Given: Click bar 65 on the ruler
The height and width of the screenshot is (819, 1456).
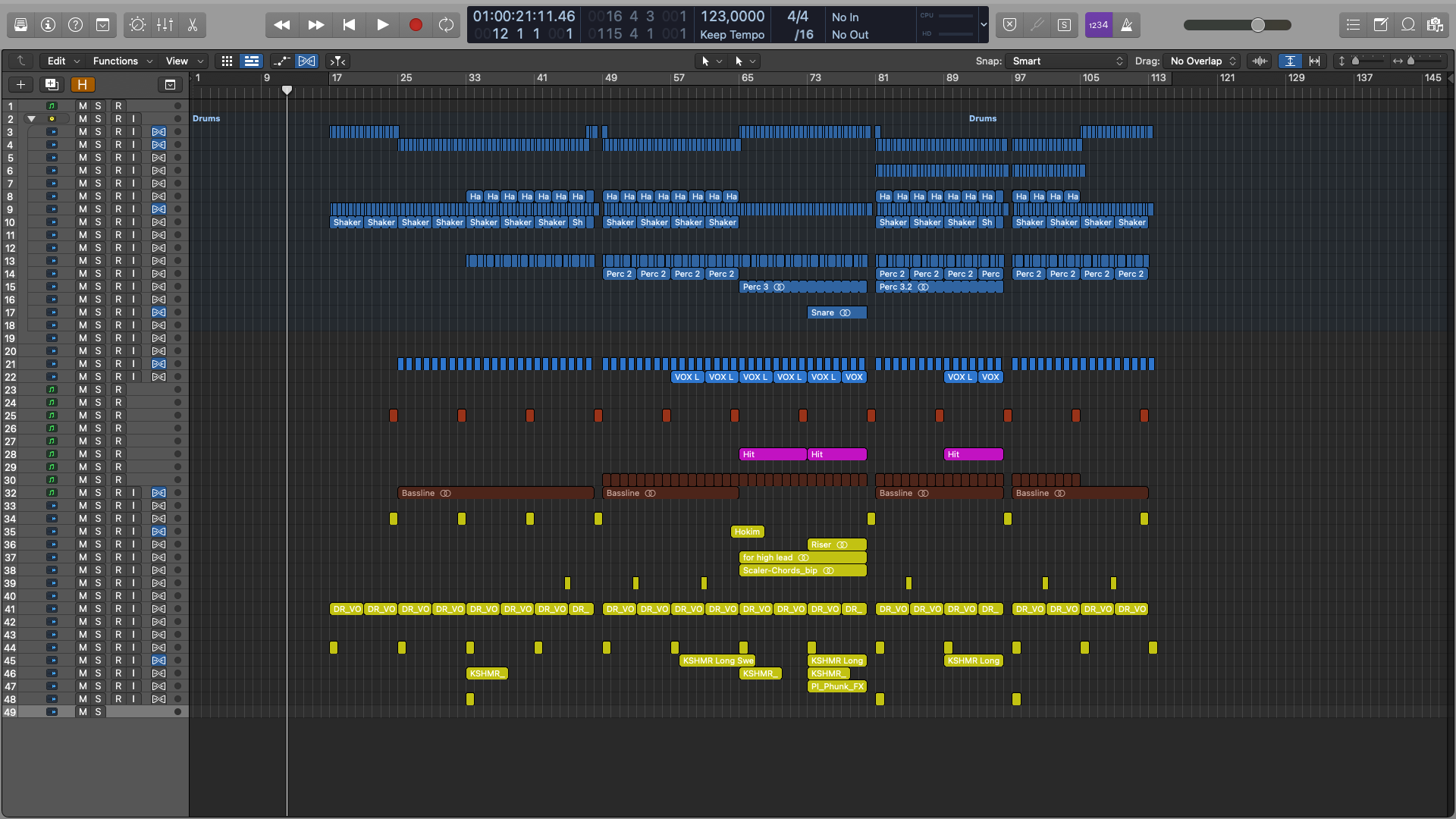Looking at the screenshot, I should (x=748, y=78).
